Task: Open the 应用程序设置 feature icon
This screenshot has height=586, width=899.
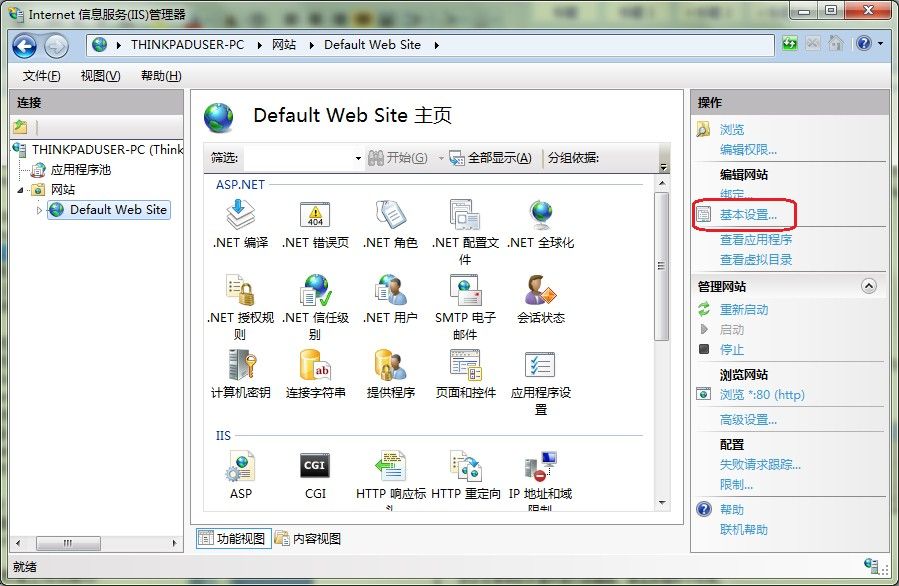Action: point(541,364)
